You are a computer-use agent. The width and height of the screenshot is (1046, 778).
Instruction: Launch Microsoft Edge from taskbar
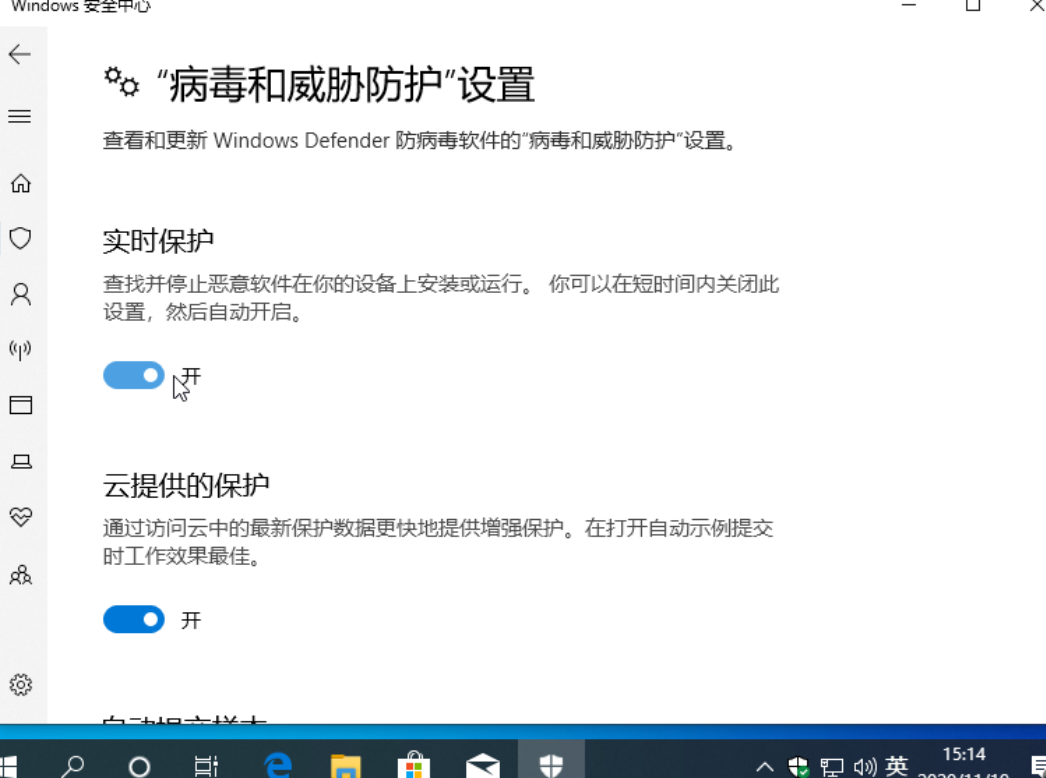tap(278, 765)
